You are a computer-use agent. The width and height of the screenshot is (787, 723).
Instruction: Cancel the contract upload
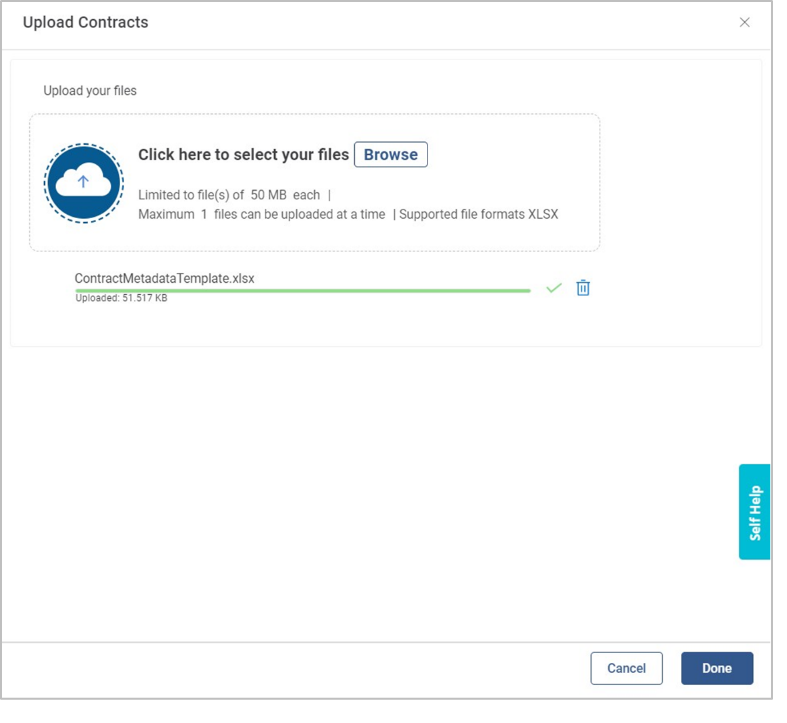(626, 668)
